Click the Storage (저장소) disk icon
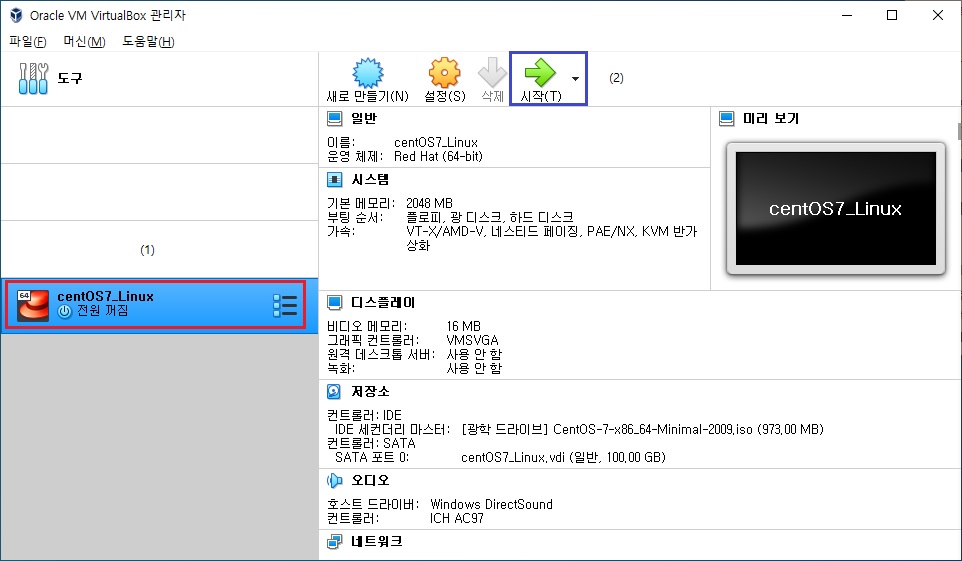This screenshot has height=561, width=962. click(x=334, y=392)
